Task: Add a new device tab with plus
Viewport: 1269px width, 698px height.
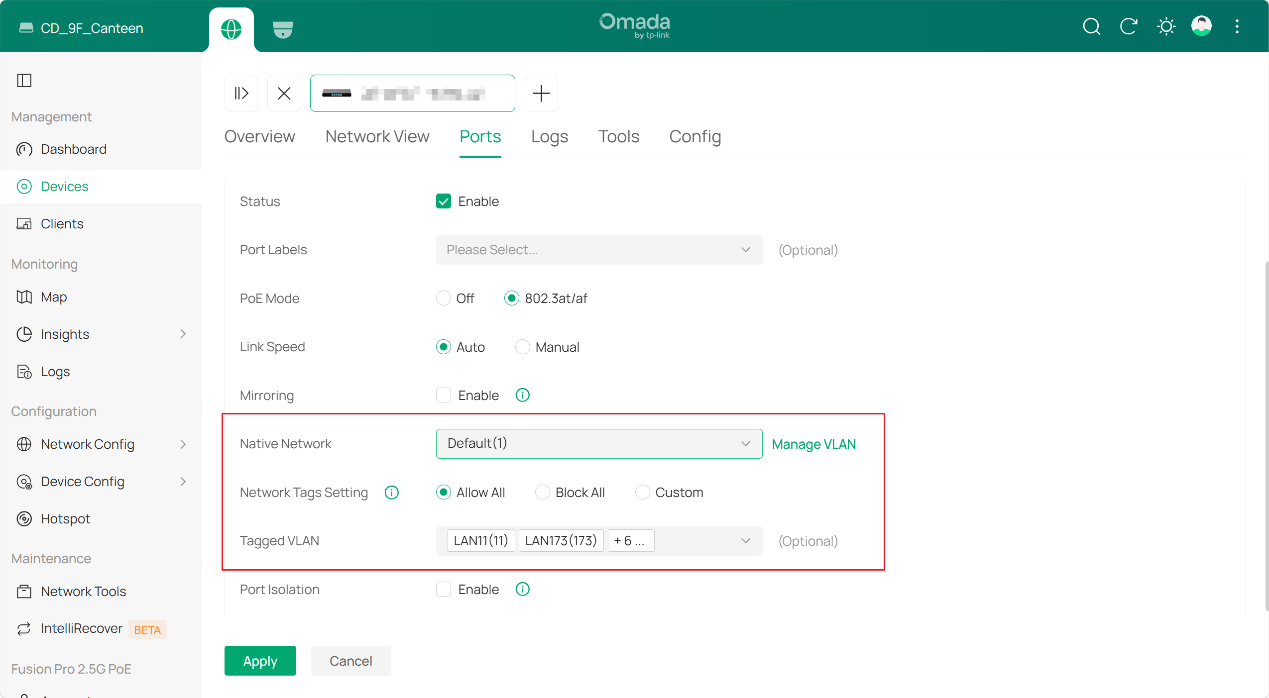Action: click(541, 93)
